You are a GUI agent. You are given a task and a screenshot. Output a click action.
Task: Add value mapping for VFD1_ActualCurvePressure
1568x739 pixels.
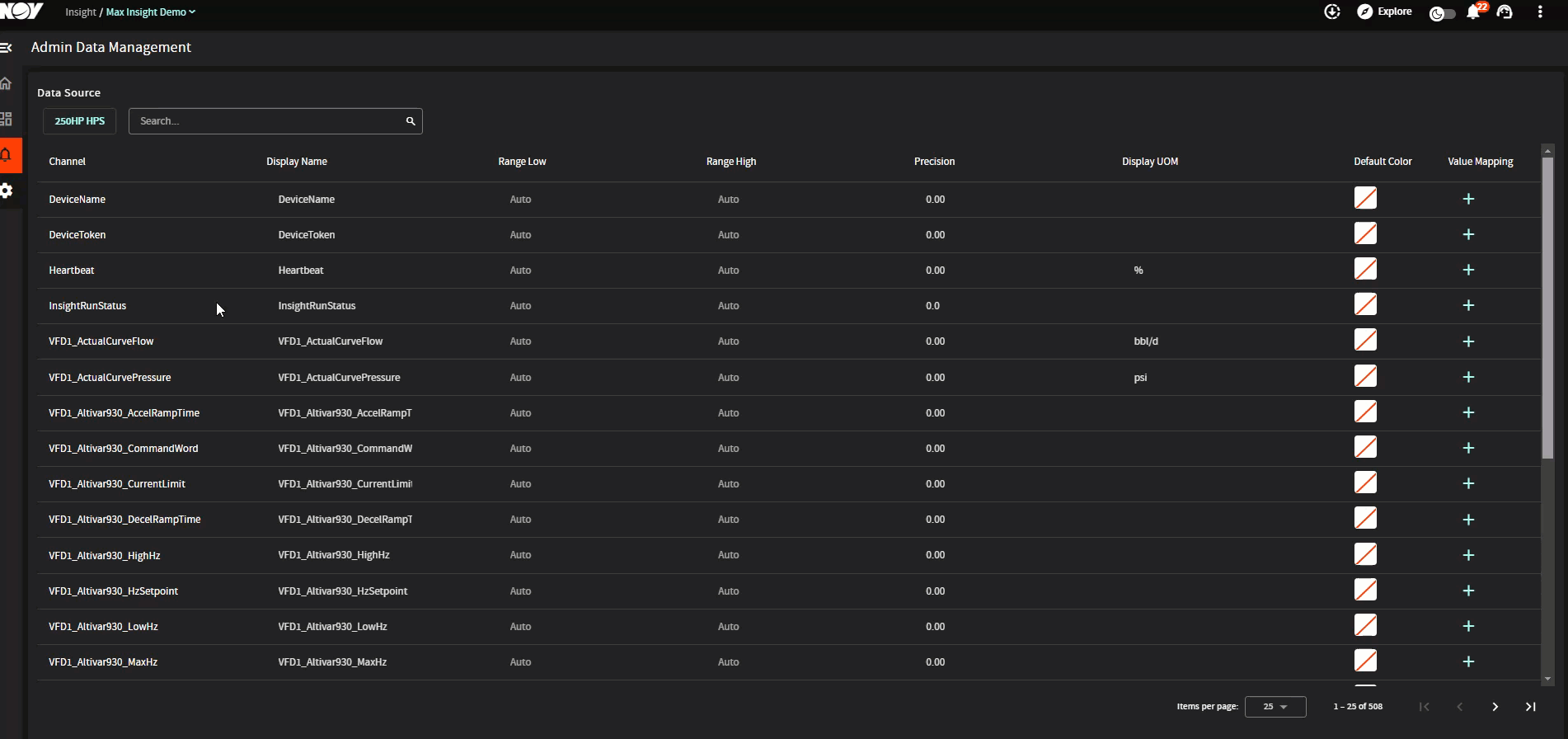pyautogui.click(x=1468, y=377)
